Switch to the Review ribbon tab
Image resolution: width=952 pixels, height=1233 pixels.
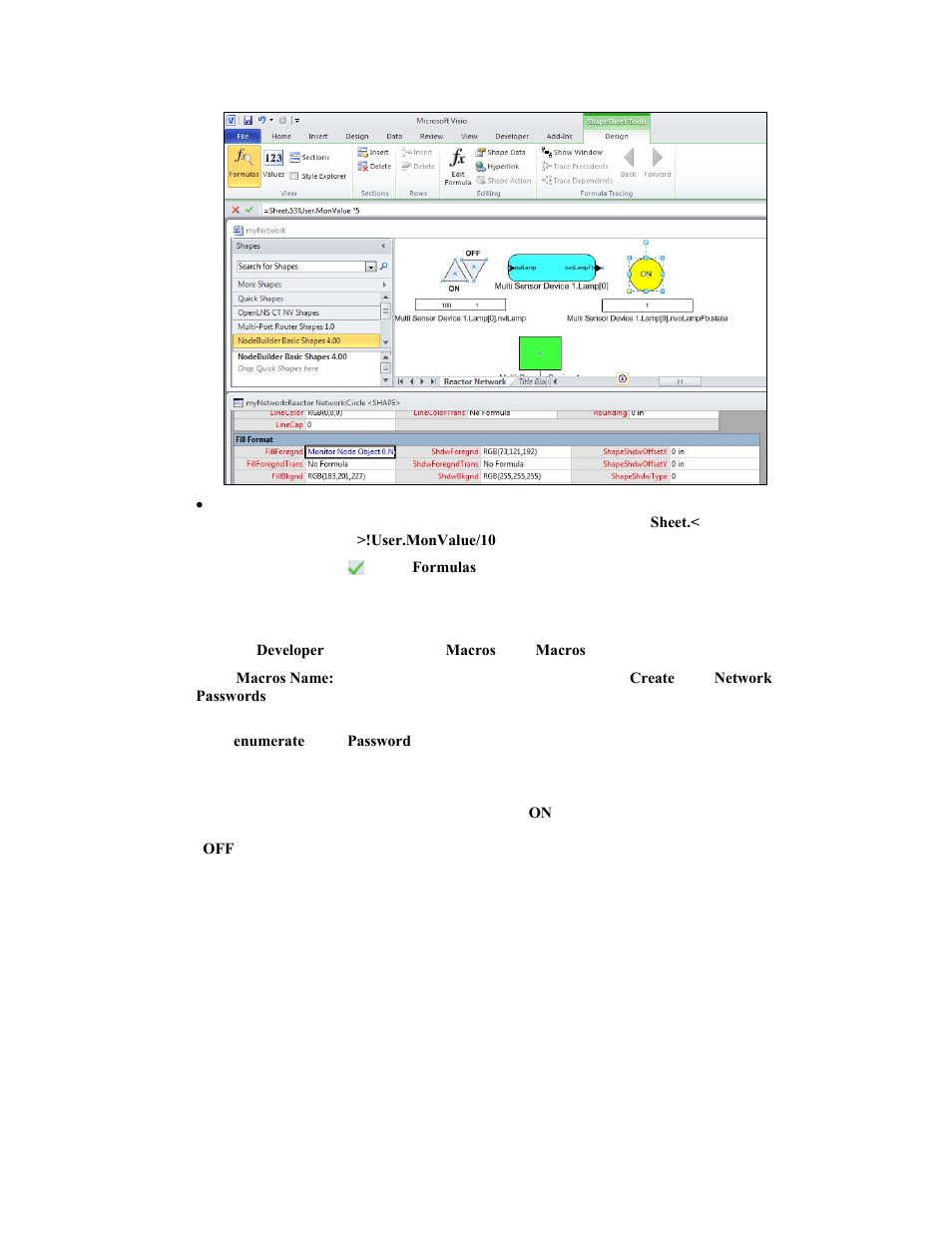[x=431, y=136]
